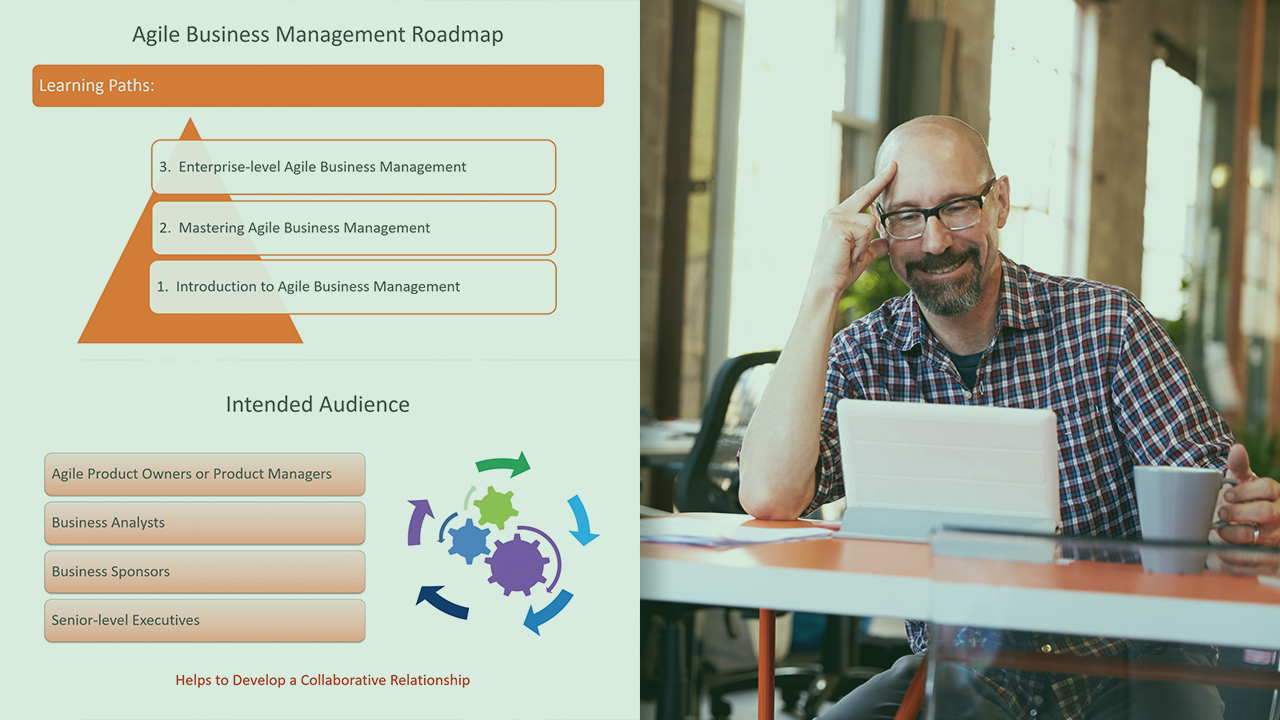The width and height of the screenshot is (1280, 720).
Task: Click the orange Learning Paths banner
Action: 318,86
